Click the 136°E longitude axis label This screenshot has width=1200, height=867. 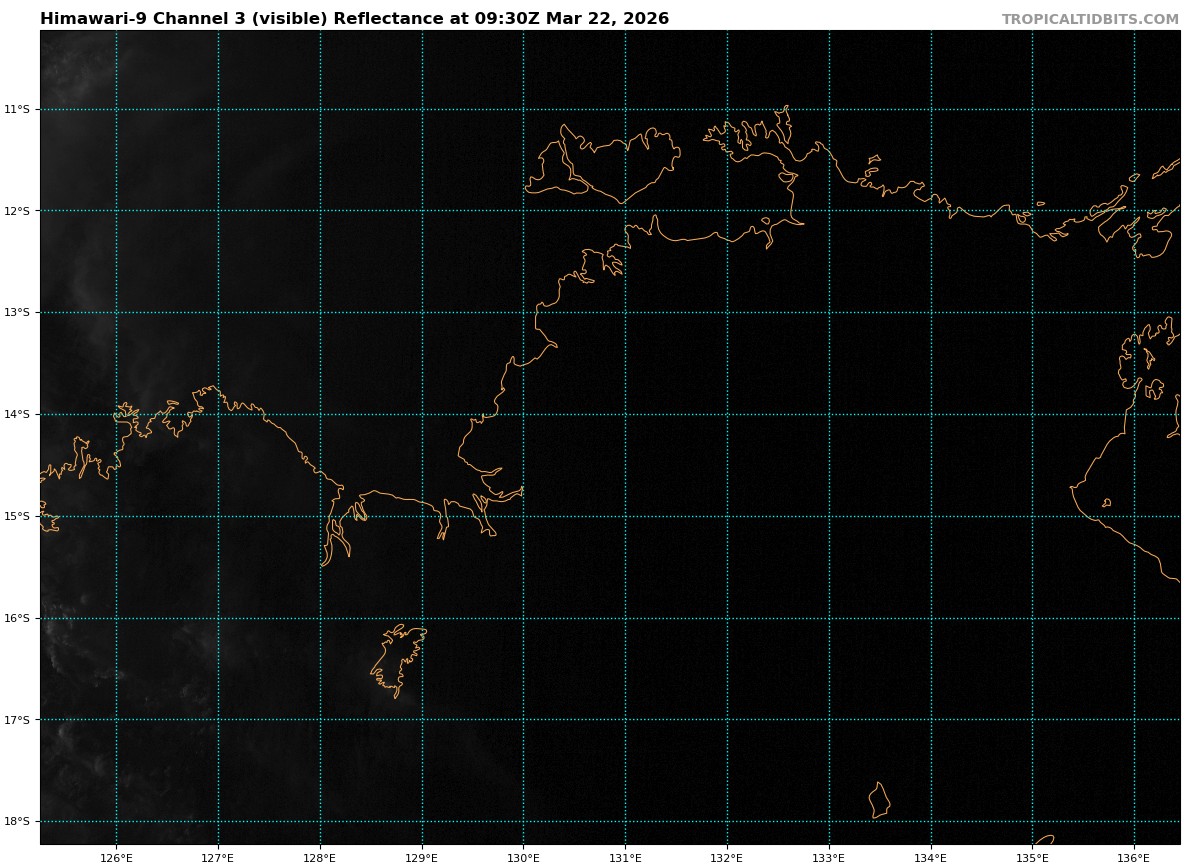(1134, 857)
